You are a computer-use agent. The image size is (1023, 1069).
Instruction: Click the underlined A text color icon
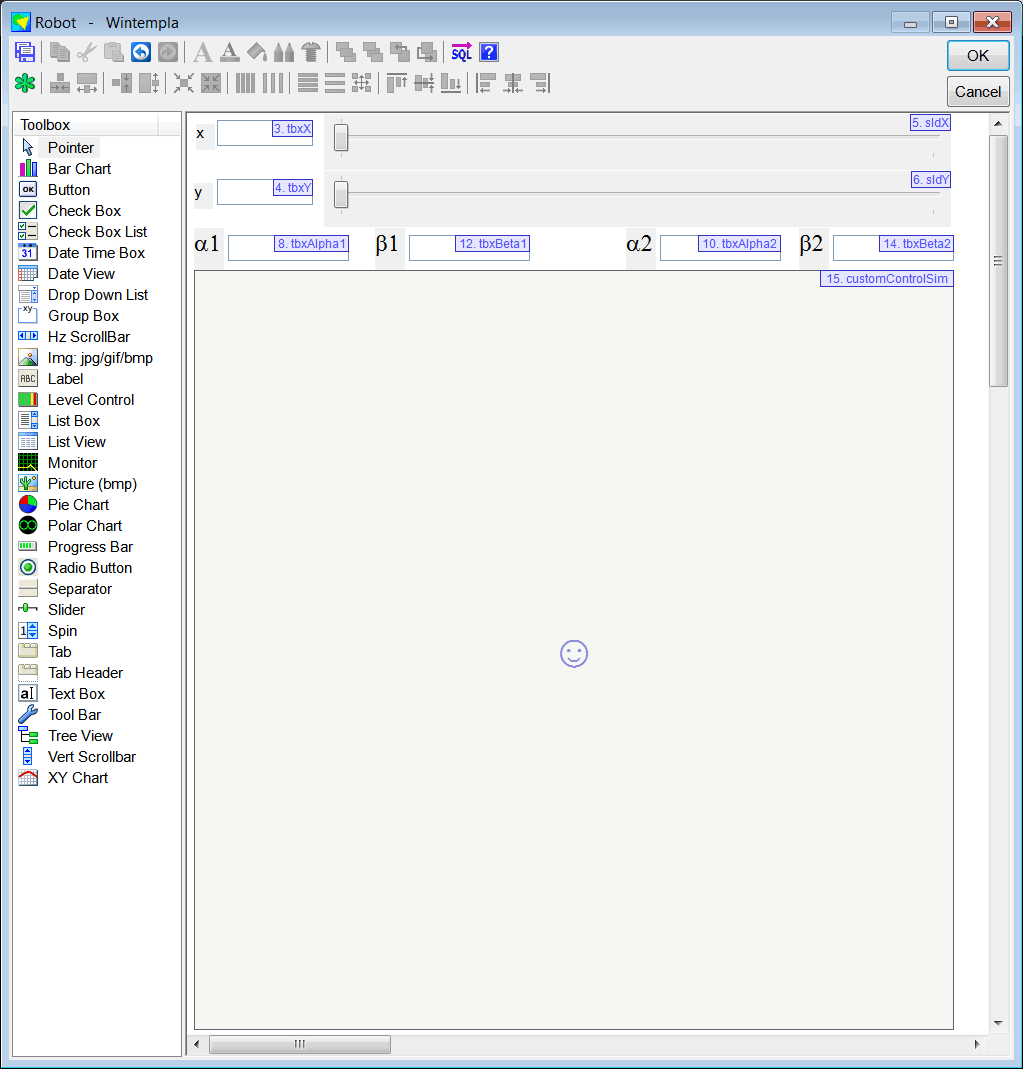230,52
